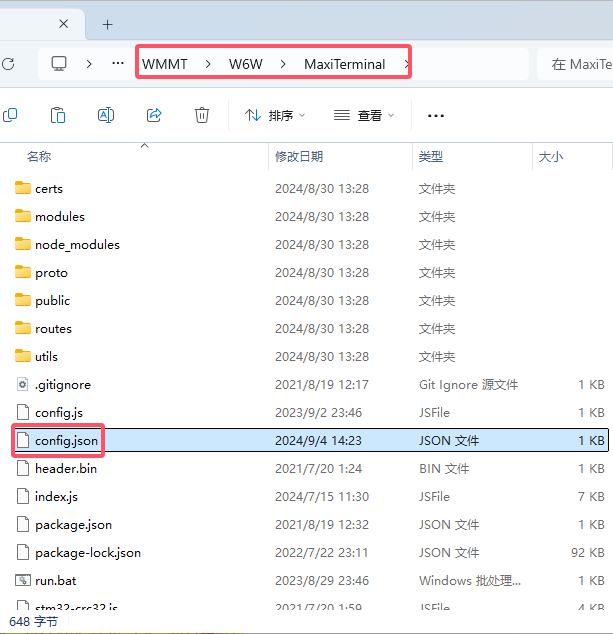
Task: Click the type "Git Ignore 源文件"
Action: tap(468, 385)
